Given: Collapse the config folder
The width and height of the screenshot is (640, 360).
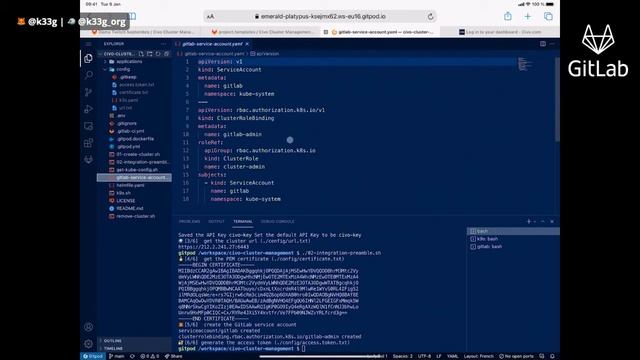Looking at the screenshot, I should 123,69.
